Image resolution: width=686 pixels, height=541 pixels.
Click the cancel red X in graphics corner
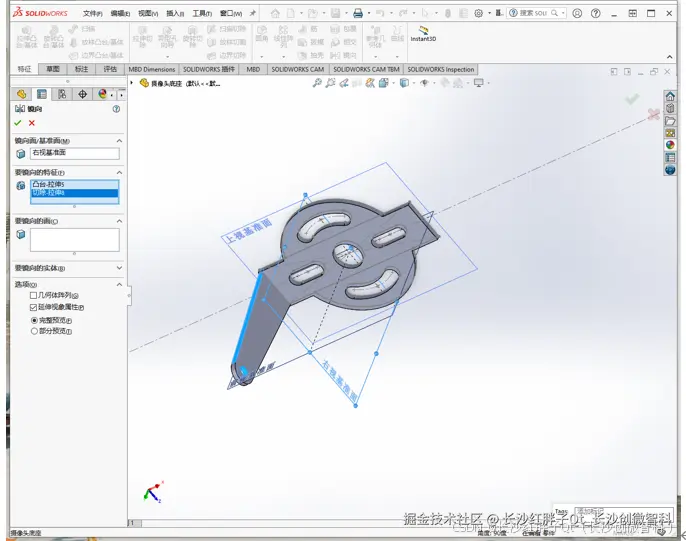654,114
